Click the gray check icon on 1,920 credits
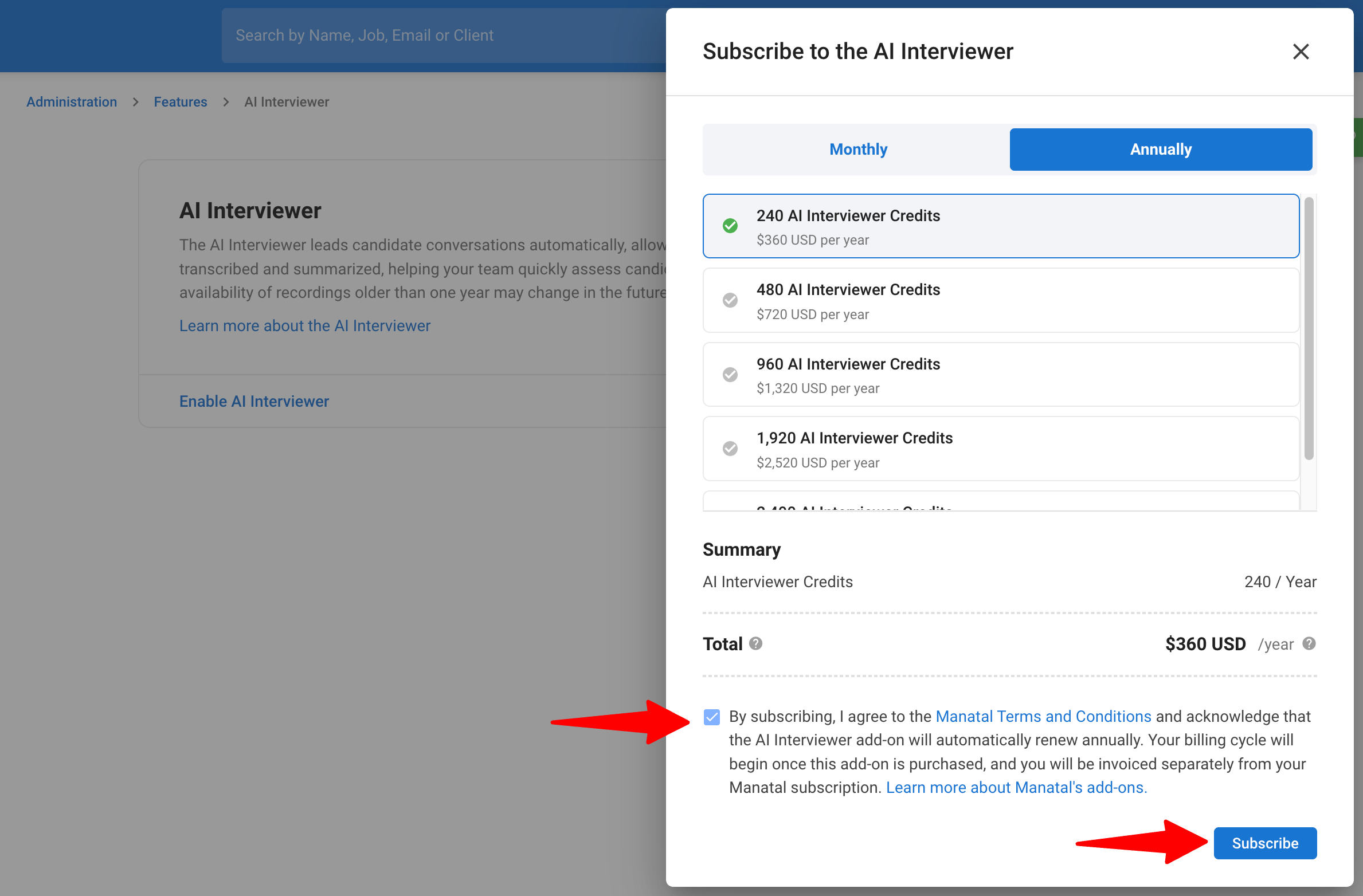The image size is (1363, 896). click(x=730, y=449)
